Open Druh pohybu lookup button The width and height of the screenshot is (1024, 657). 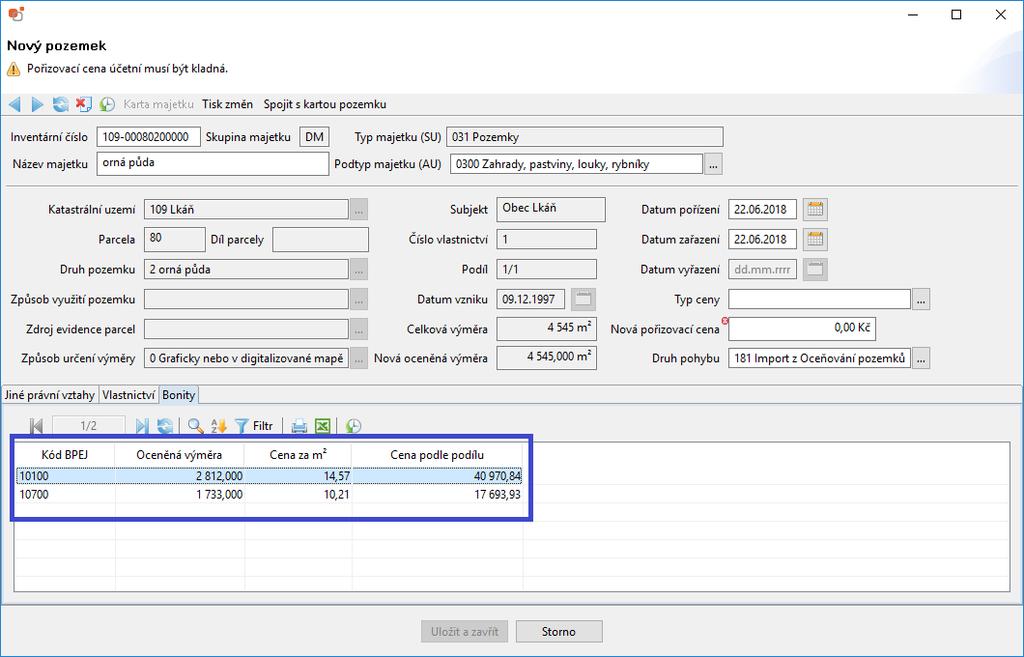point(921,359)
